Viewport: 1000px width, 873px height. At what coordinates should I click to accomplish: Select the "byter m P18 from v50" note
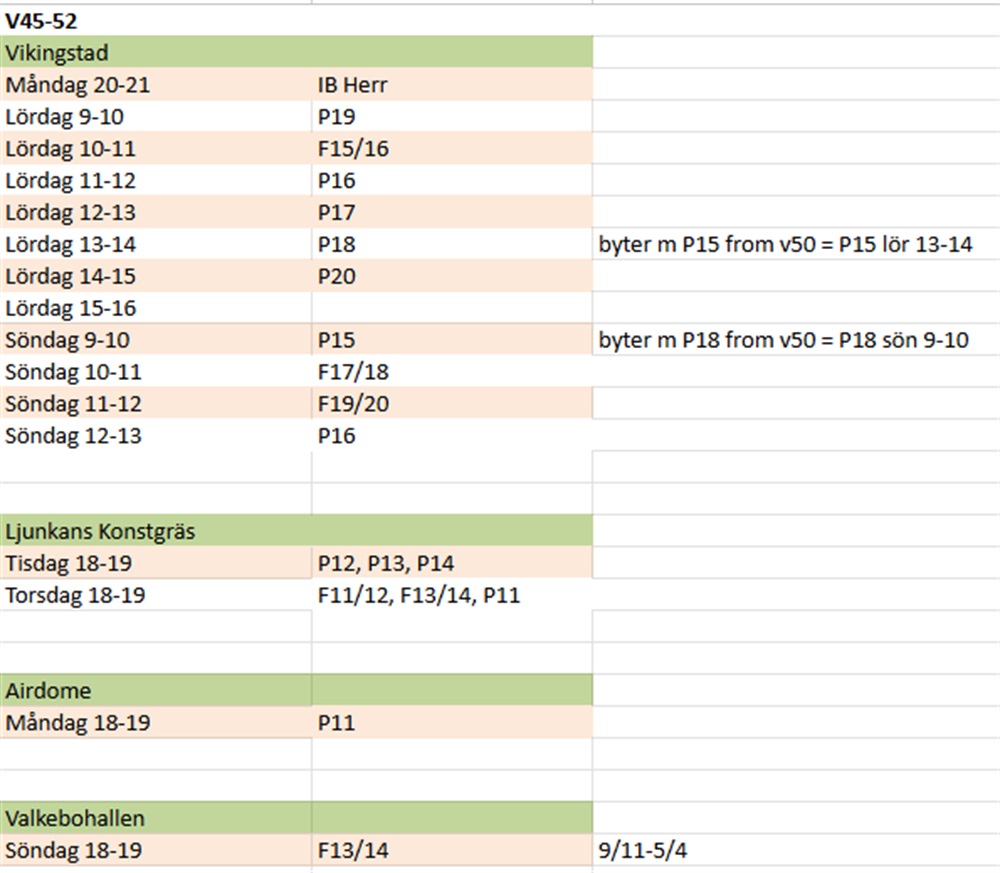(783, 340)
